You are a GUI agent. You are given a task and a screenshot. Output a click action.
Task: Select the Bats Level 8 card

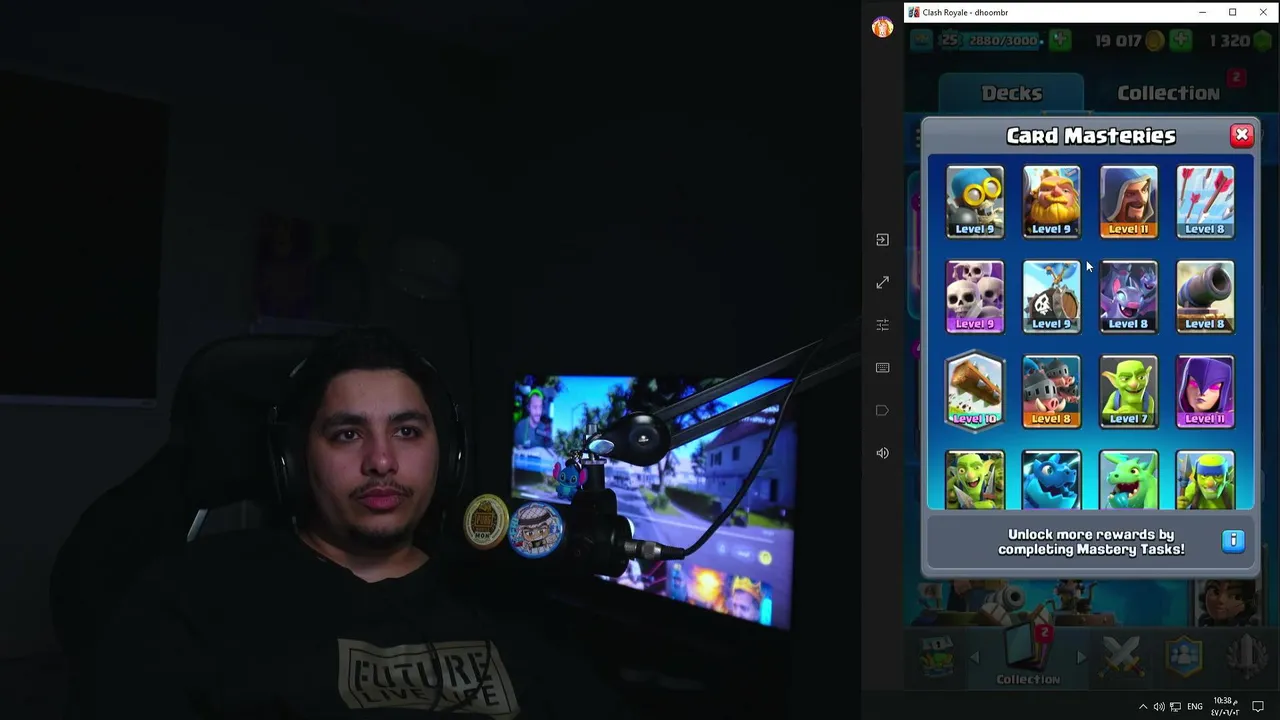tap(1128, 297)
